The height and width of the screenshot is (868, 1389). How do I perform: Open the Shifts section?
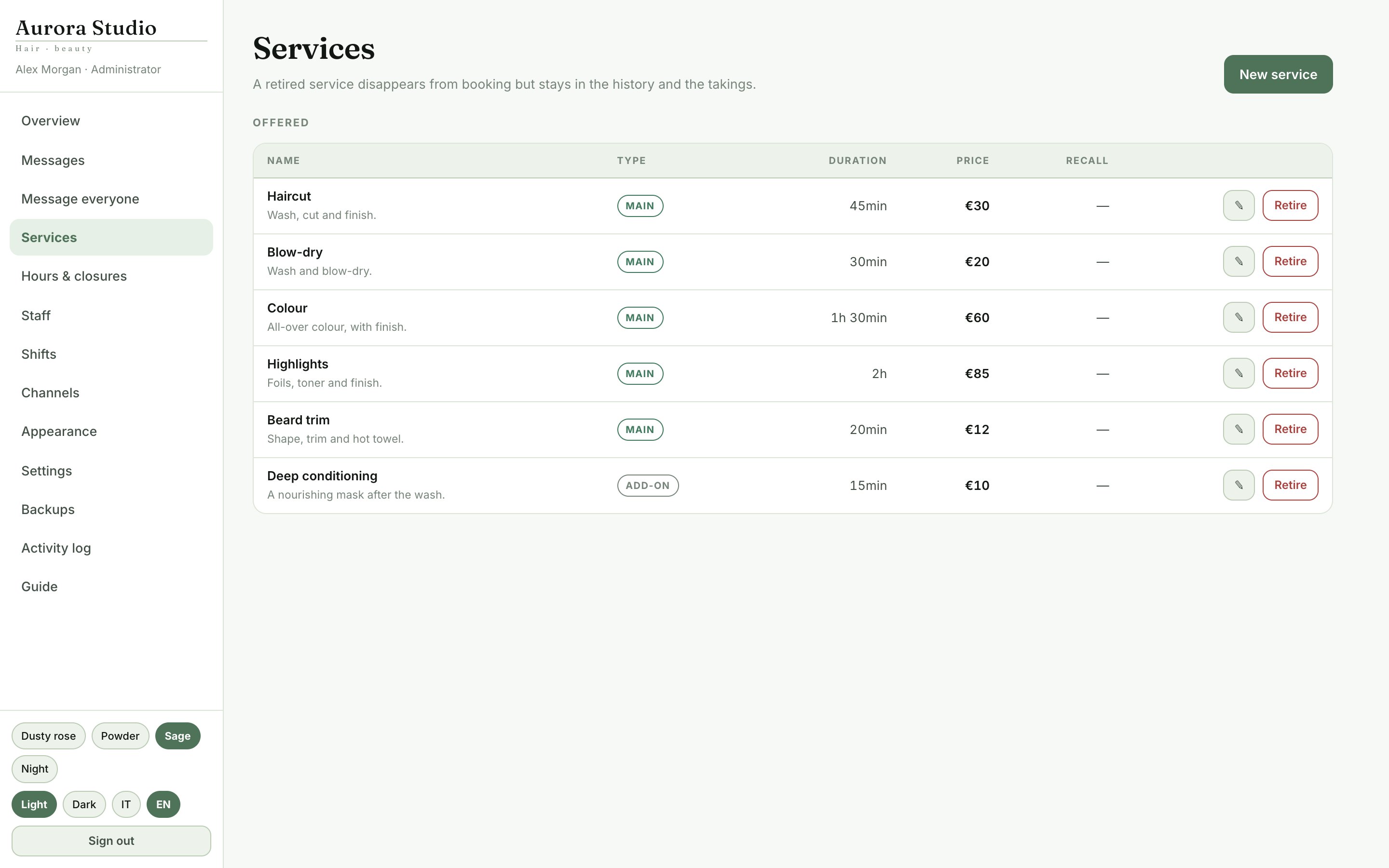tap(111, 354)
